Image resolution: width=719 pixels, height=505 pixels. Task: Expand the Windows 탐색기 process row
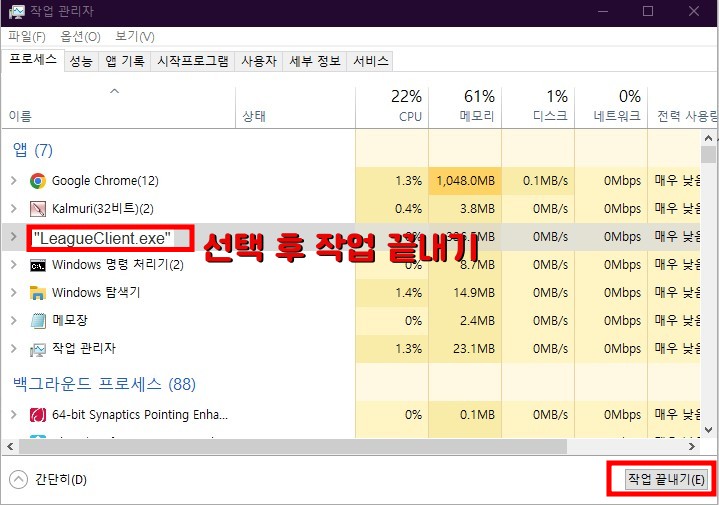14,293
